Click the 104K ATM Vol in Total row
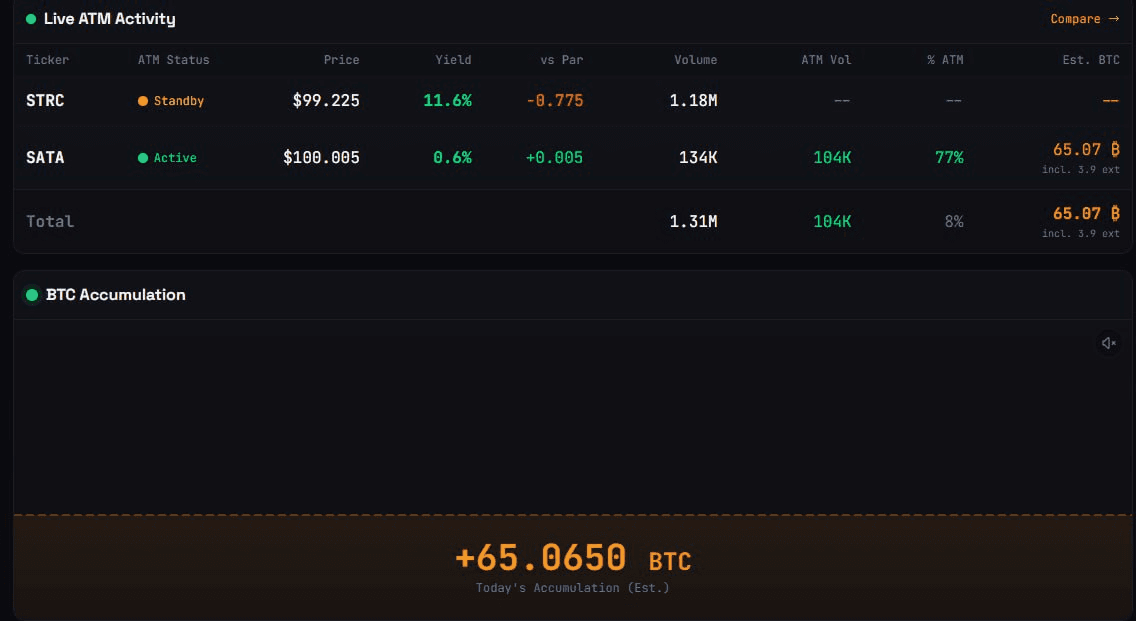 tap(832, 222)
